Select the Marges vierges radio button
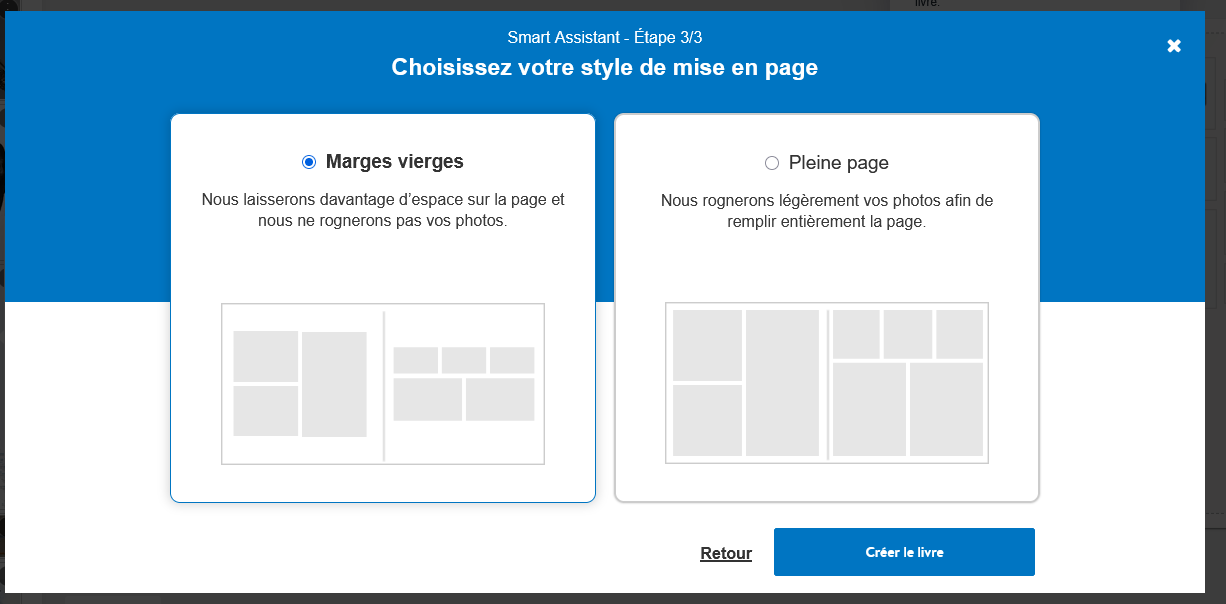1226x604 pixels. point(309,162)
